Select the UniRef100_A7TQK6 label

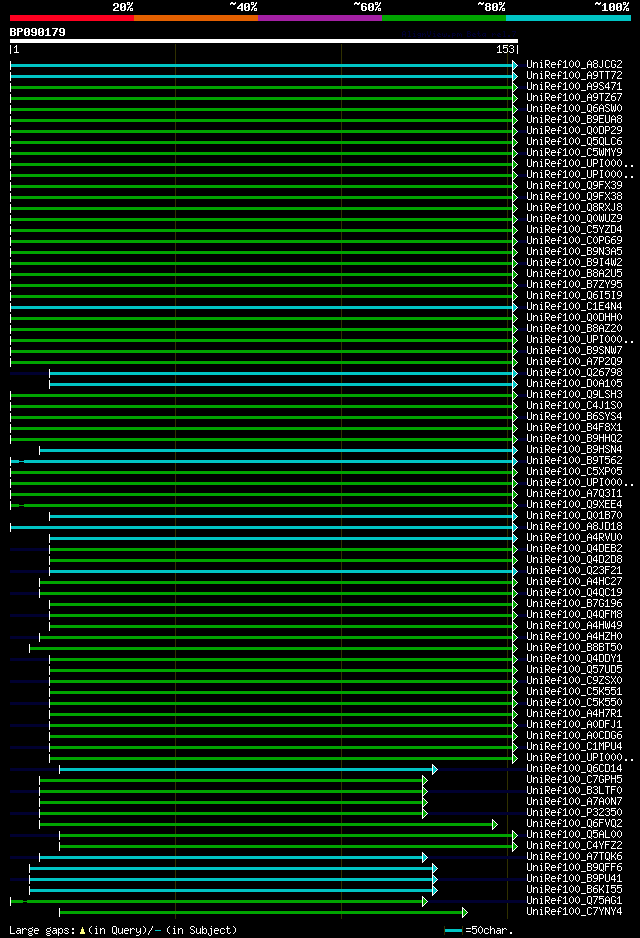(574, 857)
